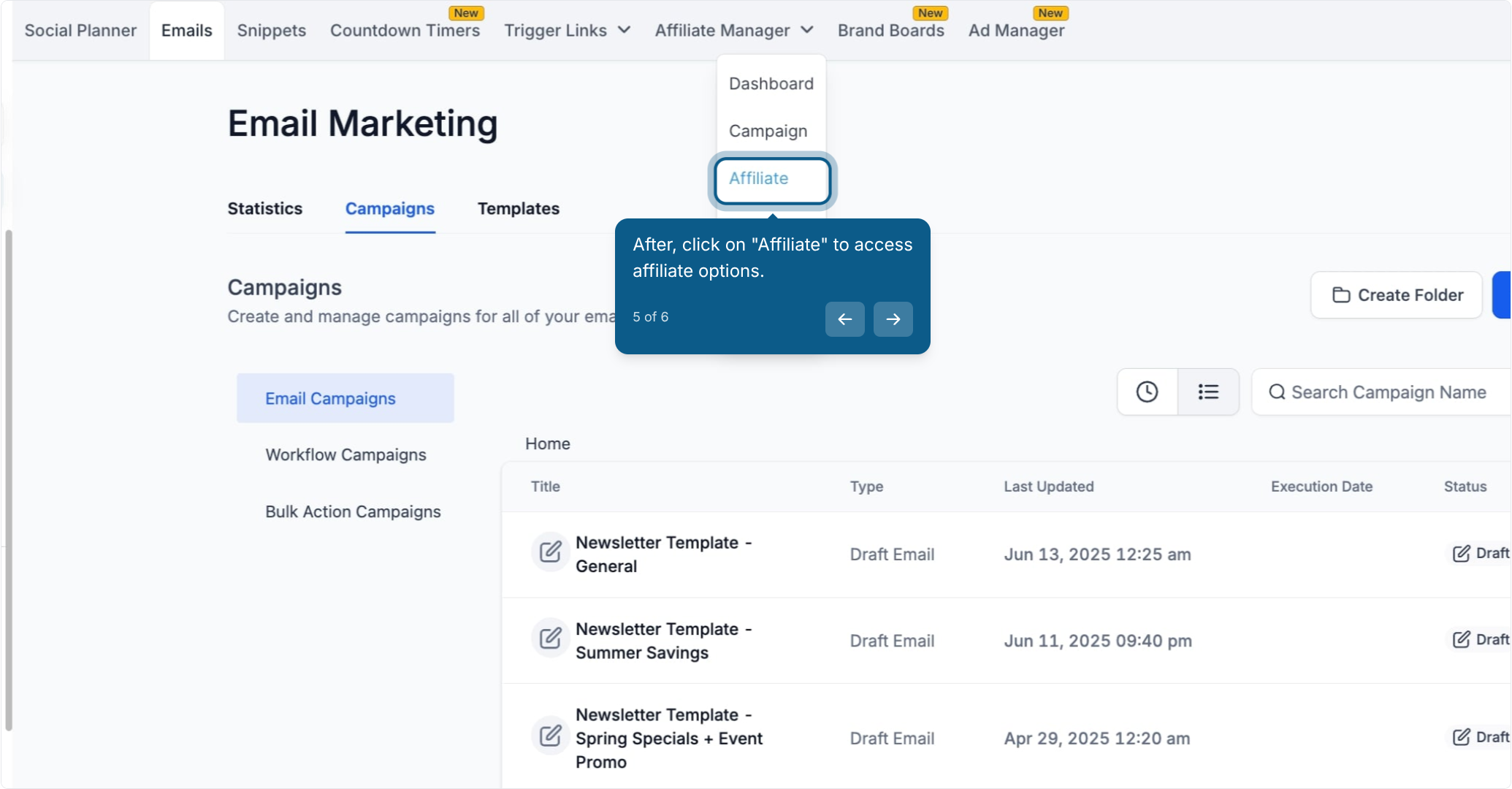Viewport: 1512px width, 789px height.
Task: Switch to list view icon
Action: coord(1208,392)
